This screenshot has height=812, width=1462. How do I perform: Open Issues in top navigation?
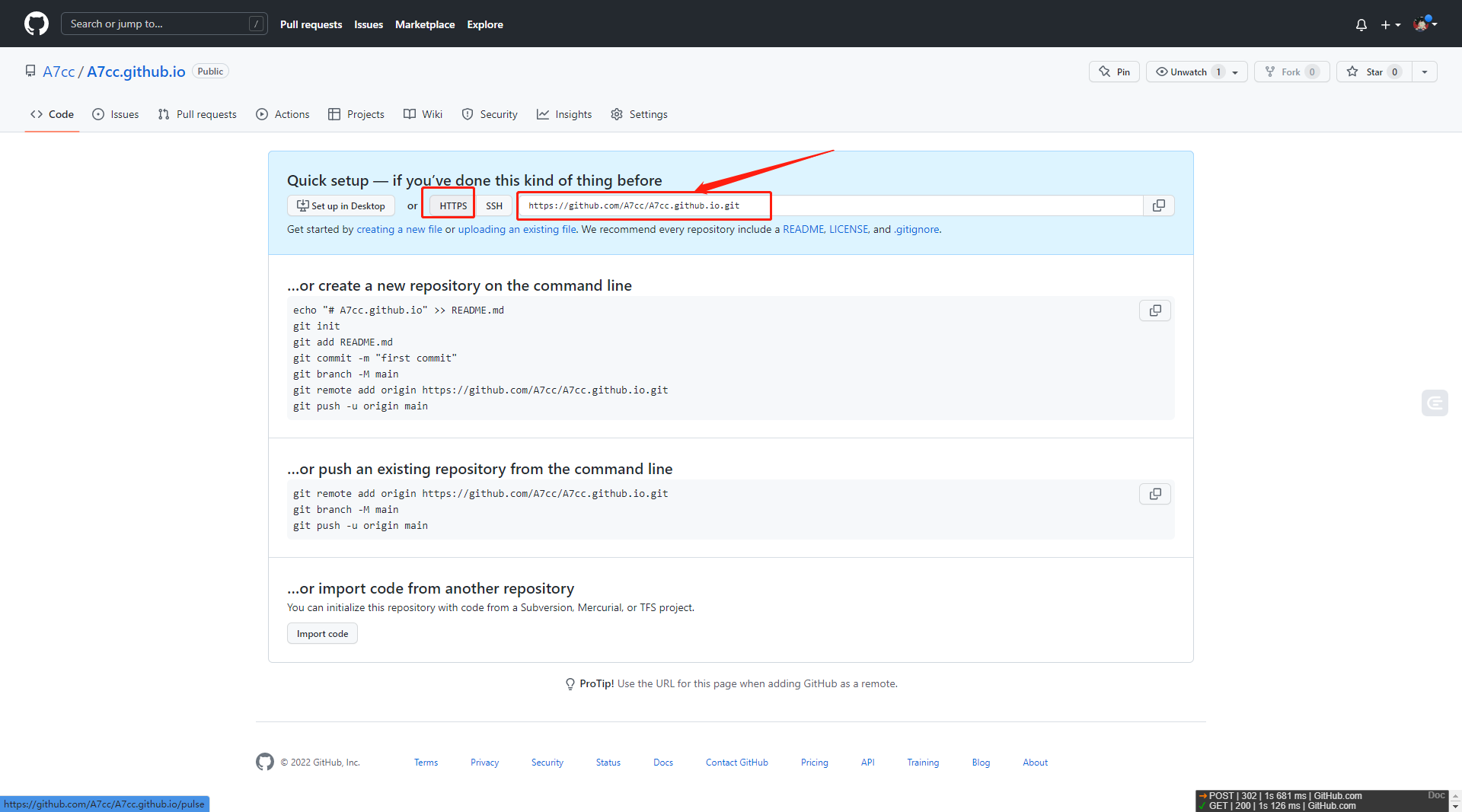(369, 24)
